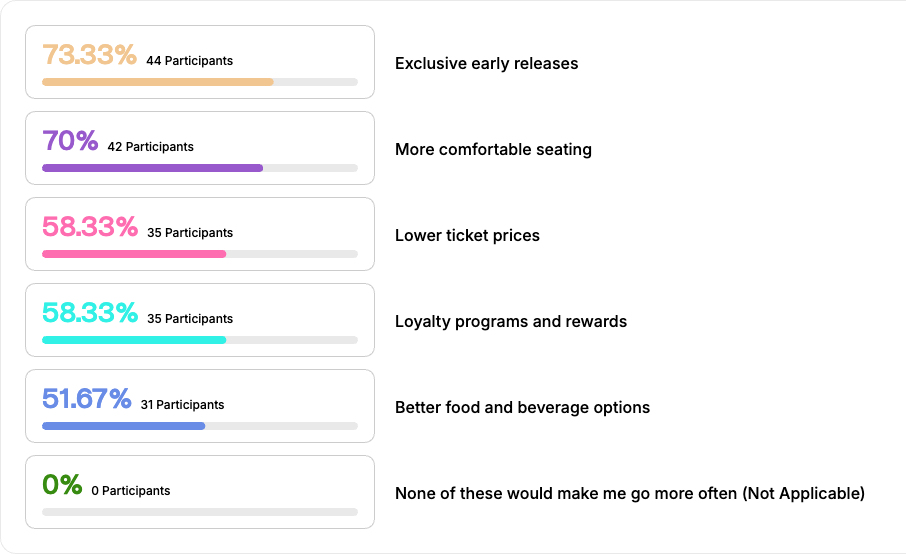Click the green 0% percentage value
The width and height of the screenshot is (906, 554).
[x=62, y=486]
